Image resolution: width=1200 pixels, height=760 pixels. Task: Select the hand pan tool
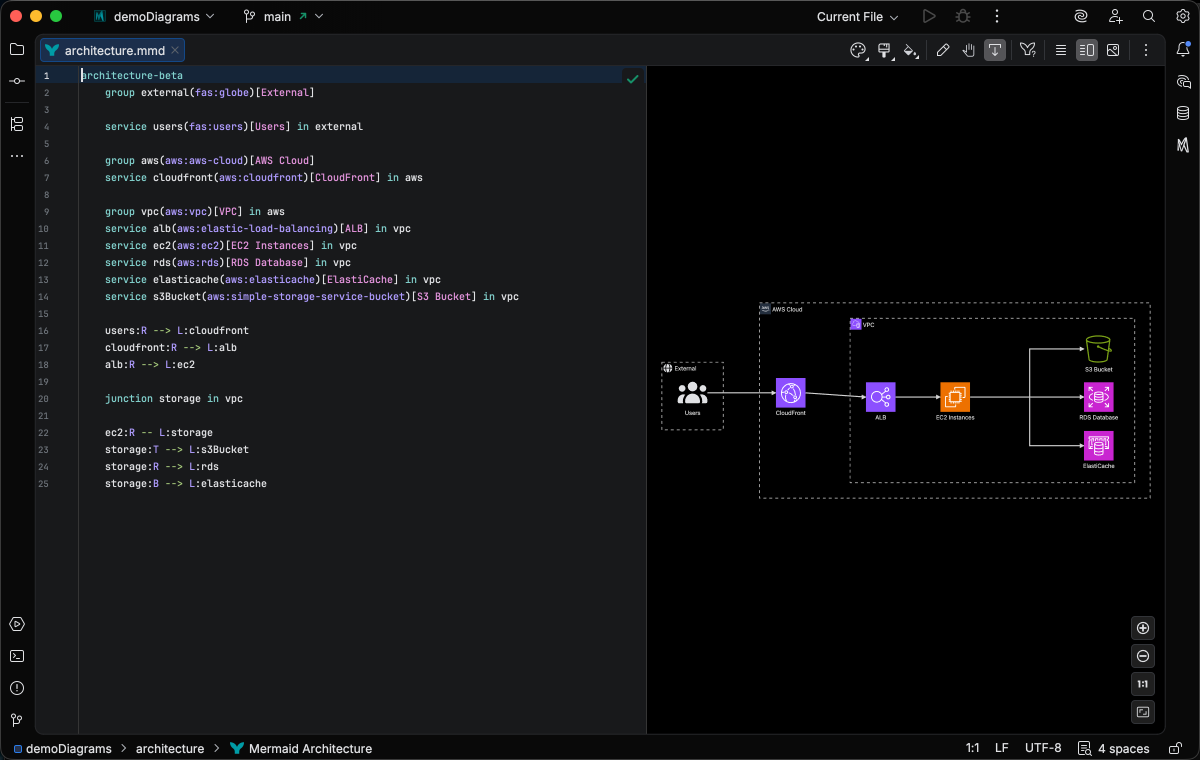point(969,50)
